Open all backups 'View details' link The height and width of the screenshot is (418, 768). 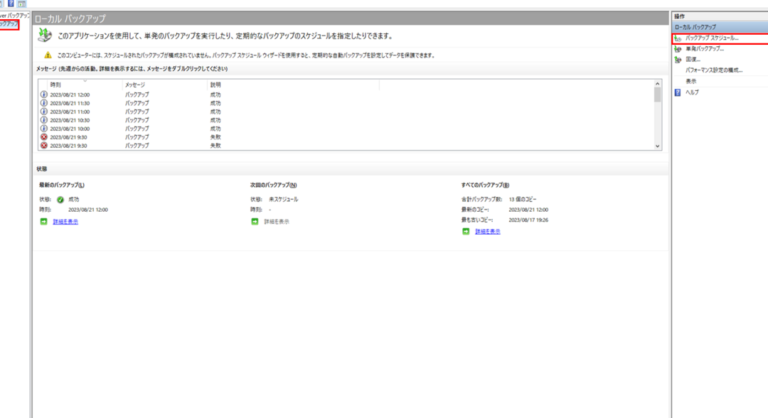(x=488, y=231)
